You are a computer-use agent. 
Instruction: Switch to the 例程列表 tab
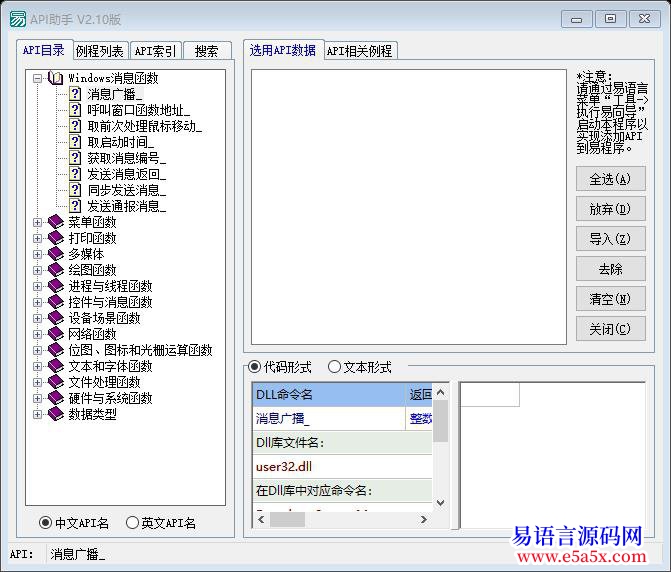pyautogui.click(x=100, y=51)
